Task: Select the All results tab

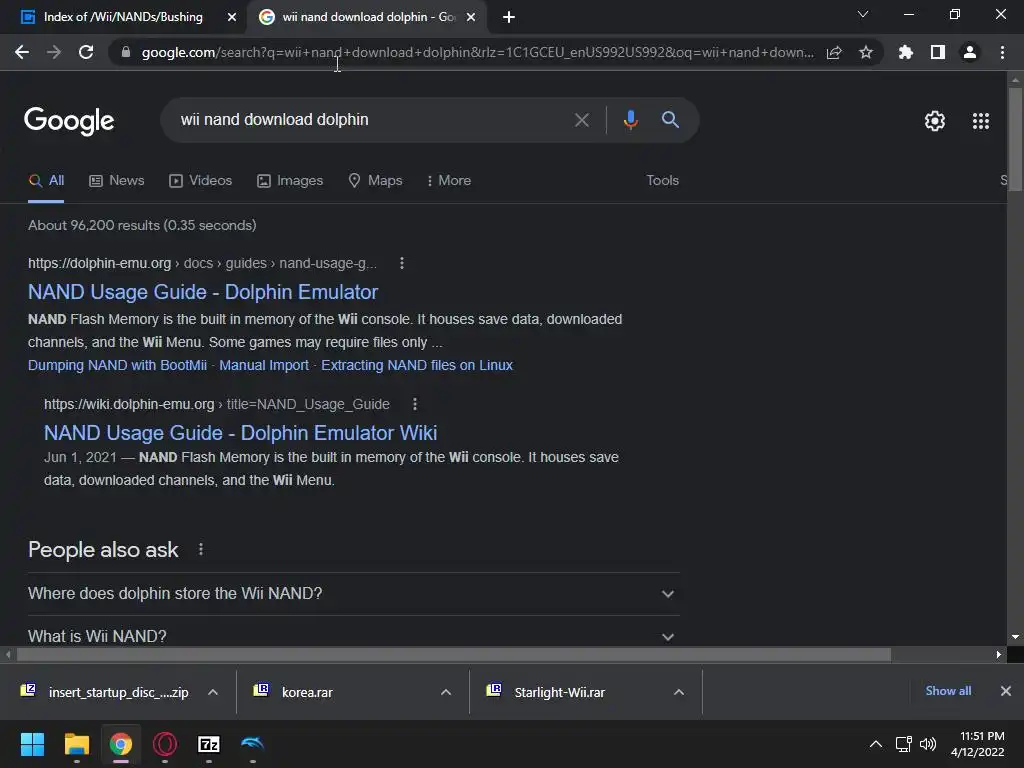Action: [x=46, y=181]
